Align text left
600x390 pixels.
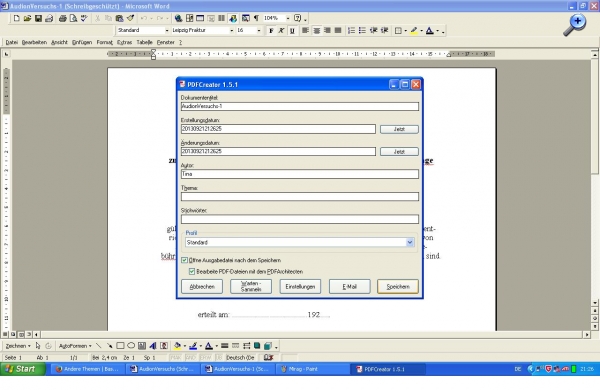click(305, 31)
